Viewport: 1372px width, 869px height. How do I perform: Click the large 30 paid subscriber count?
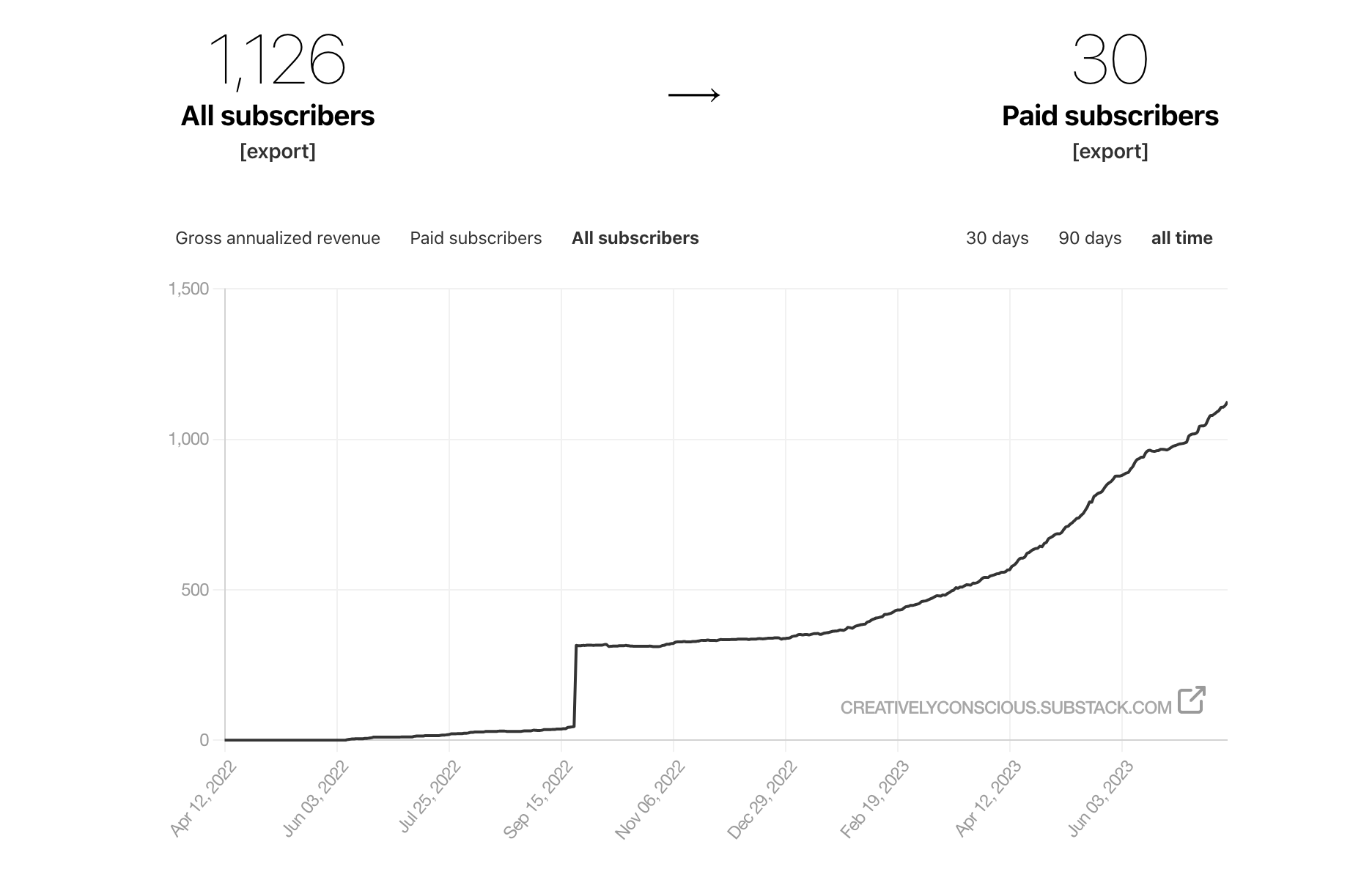[x=1110, y=60]
